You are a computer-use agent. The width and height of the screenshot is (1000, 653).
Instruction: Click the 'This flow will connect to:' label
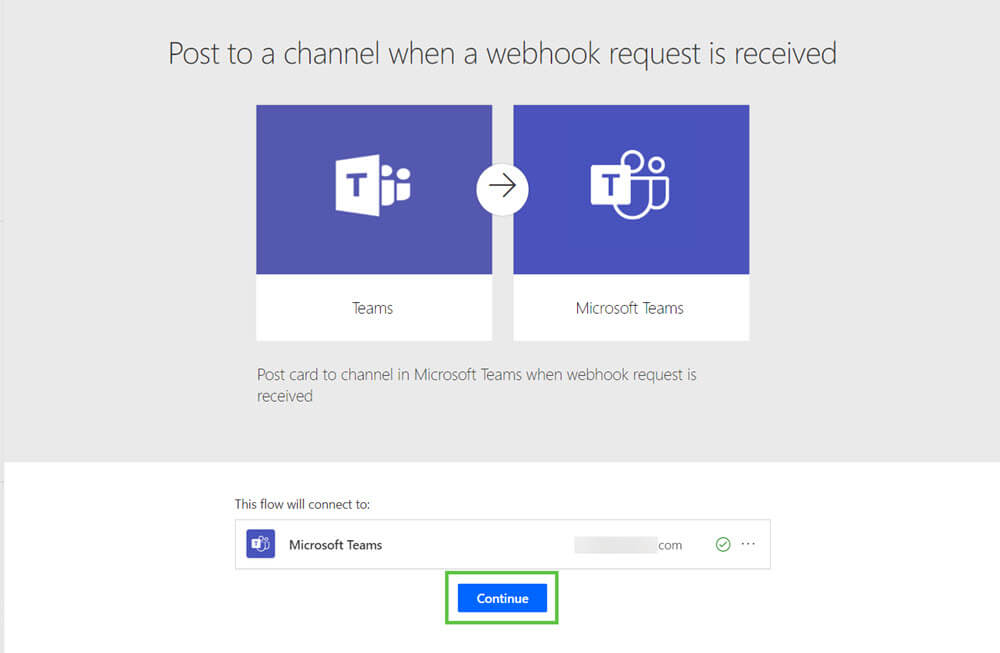302,504
